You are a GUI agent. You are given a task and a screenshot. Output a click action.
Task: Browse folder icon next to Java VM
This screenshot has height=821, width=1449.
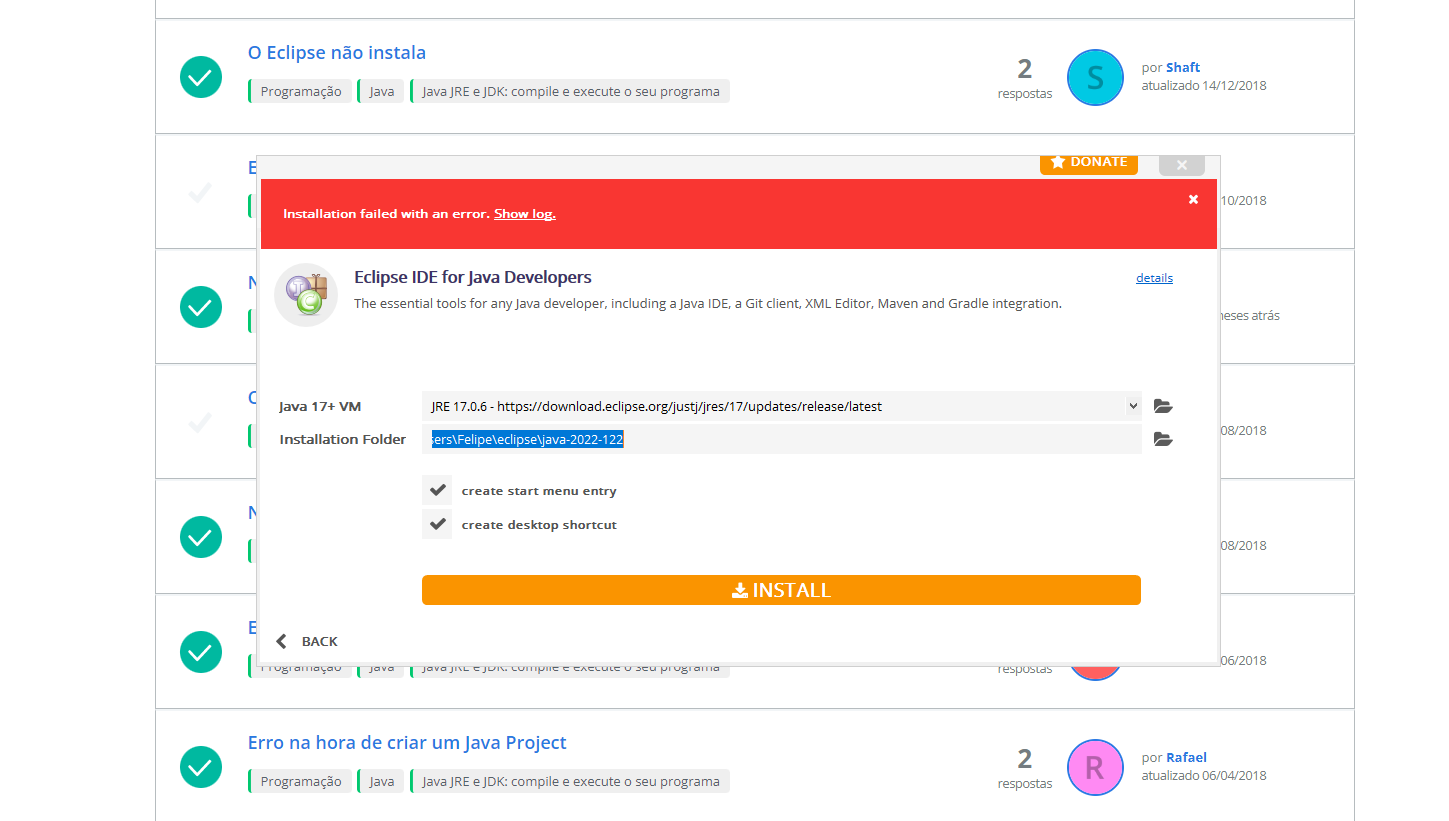click(1162, 406)
